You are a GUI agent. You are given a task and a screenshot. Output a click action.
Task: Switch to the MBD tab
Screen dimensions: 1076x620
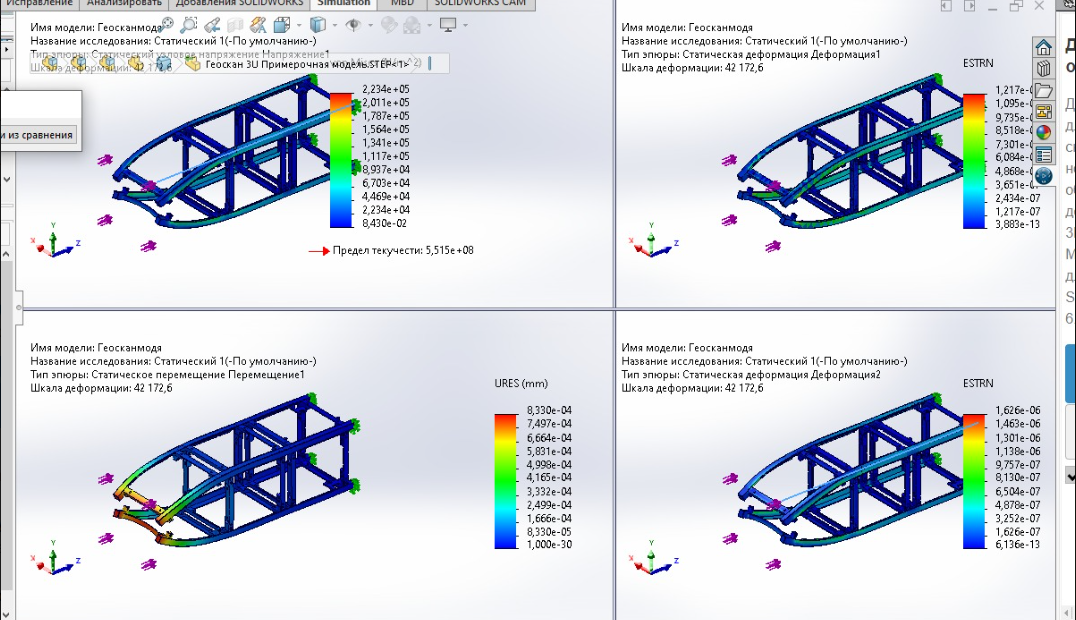[401, 4]
